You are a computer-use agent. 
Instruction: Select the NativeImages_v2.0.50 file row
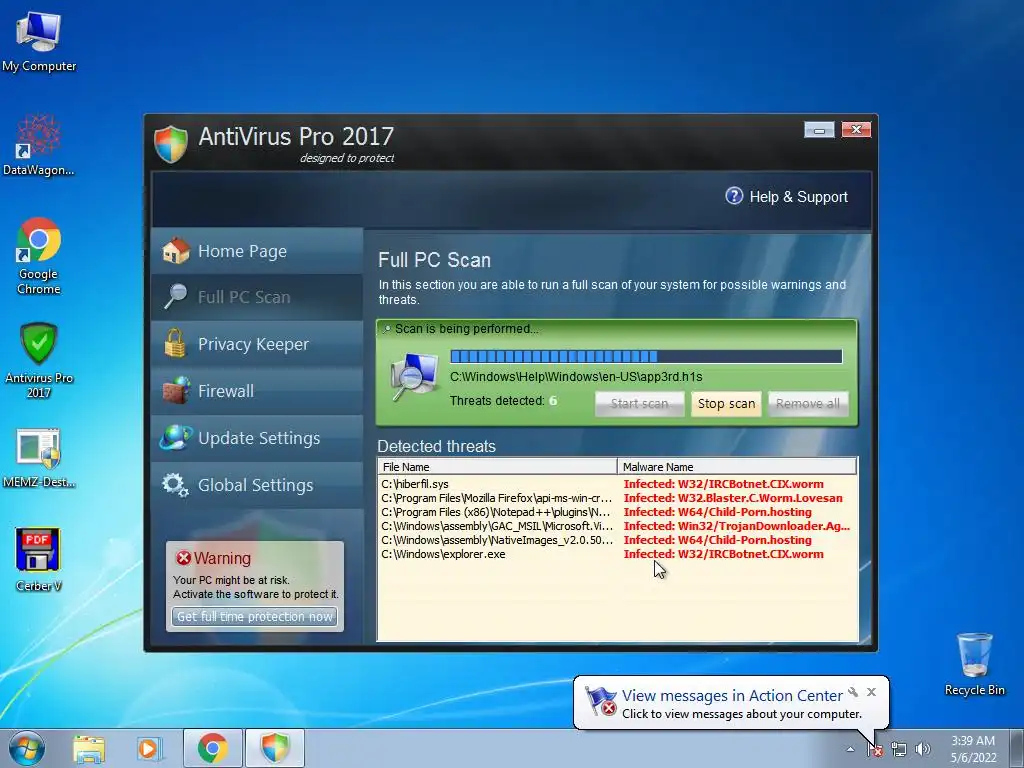tap(617, 540)
